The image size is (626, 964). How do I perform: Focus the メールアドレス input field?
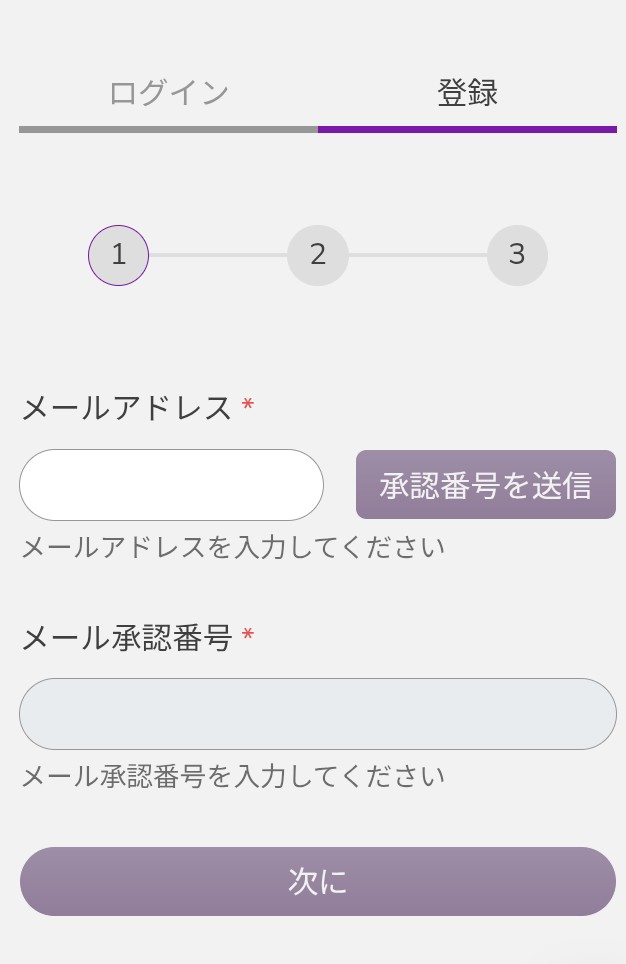click(171, 485)
